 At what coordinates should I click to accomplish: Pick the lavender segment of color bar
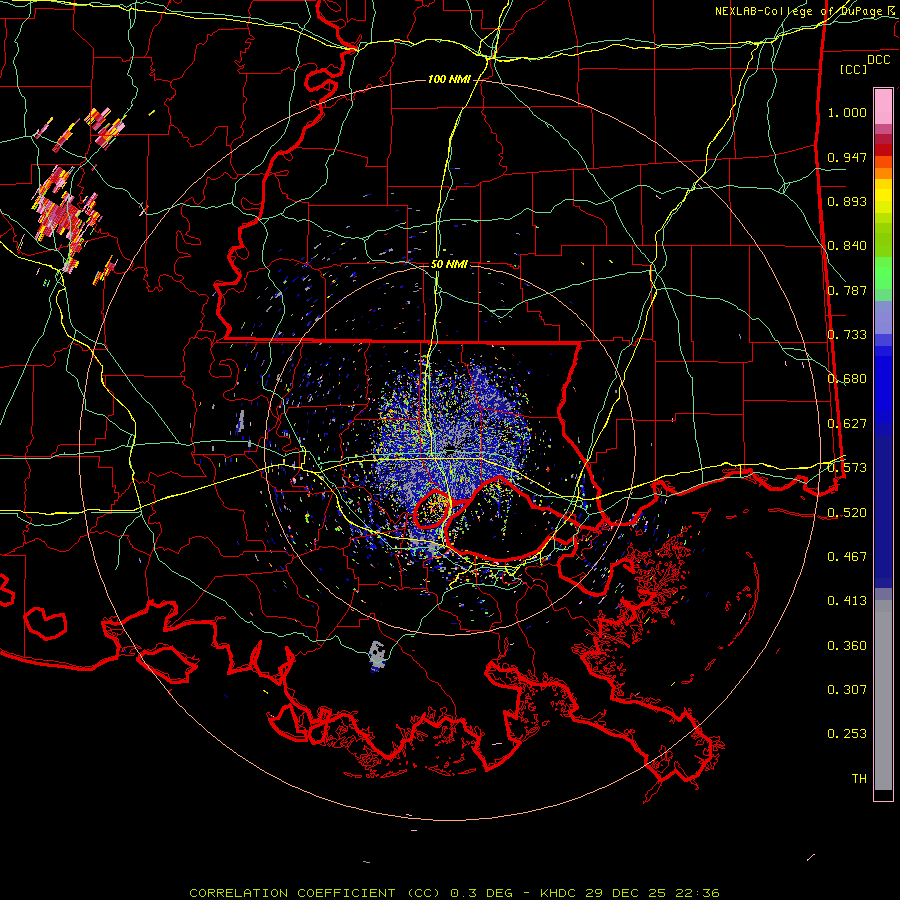click(x=883, y=317)
